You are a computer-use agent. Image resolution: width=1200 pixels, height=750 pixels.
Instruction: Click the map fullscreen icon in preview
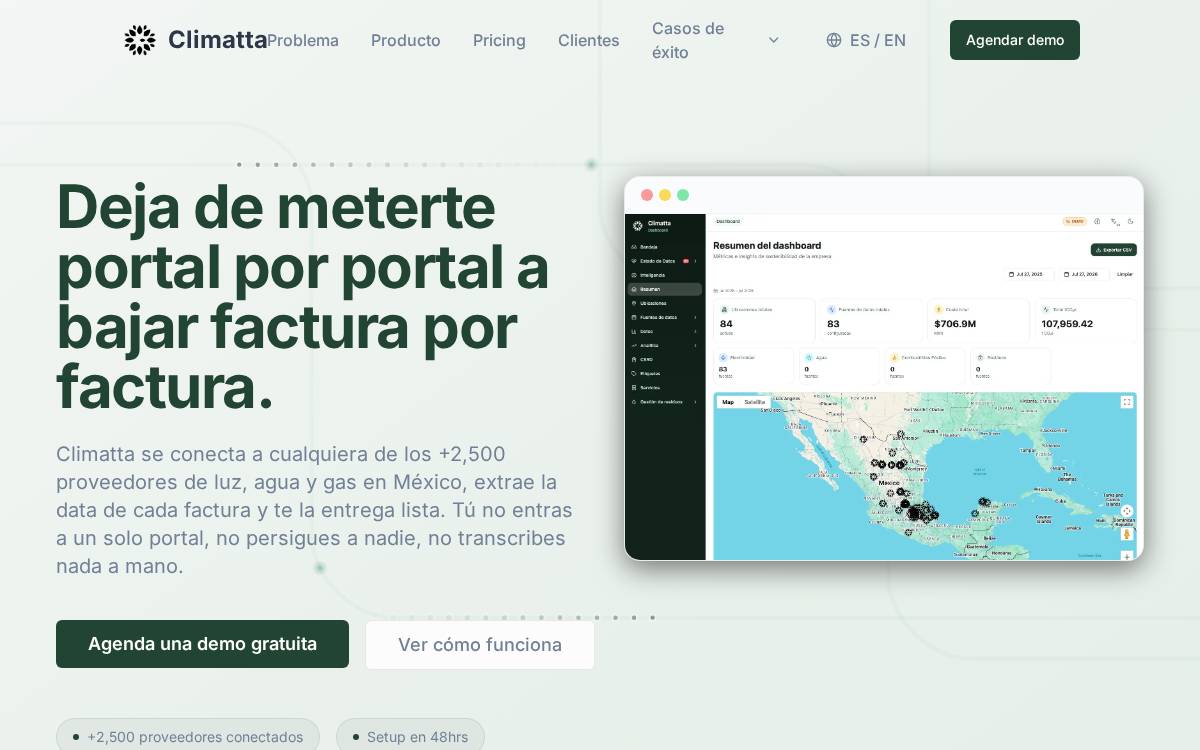click(x=1127, y=402)
